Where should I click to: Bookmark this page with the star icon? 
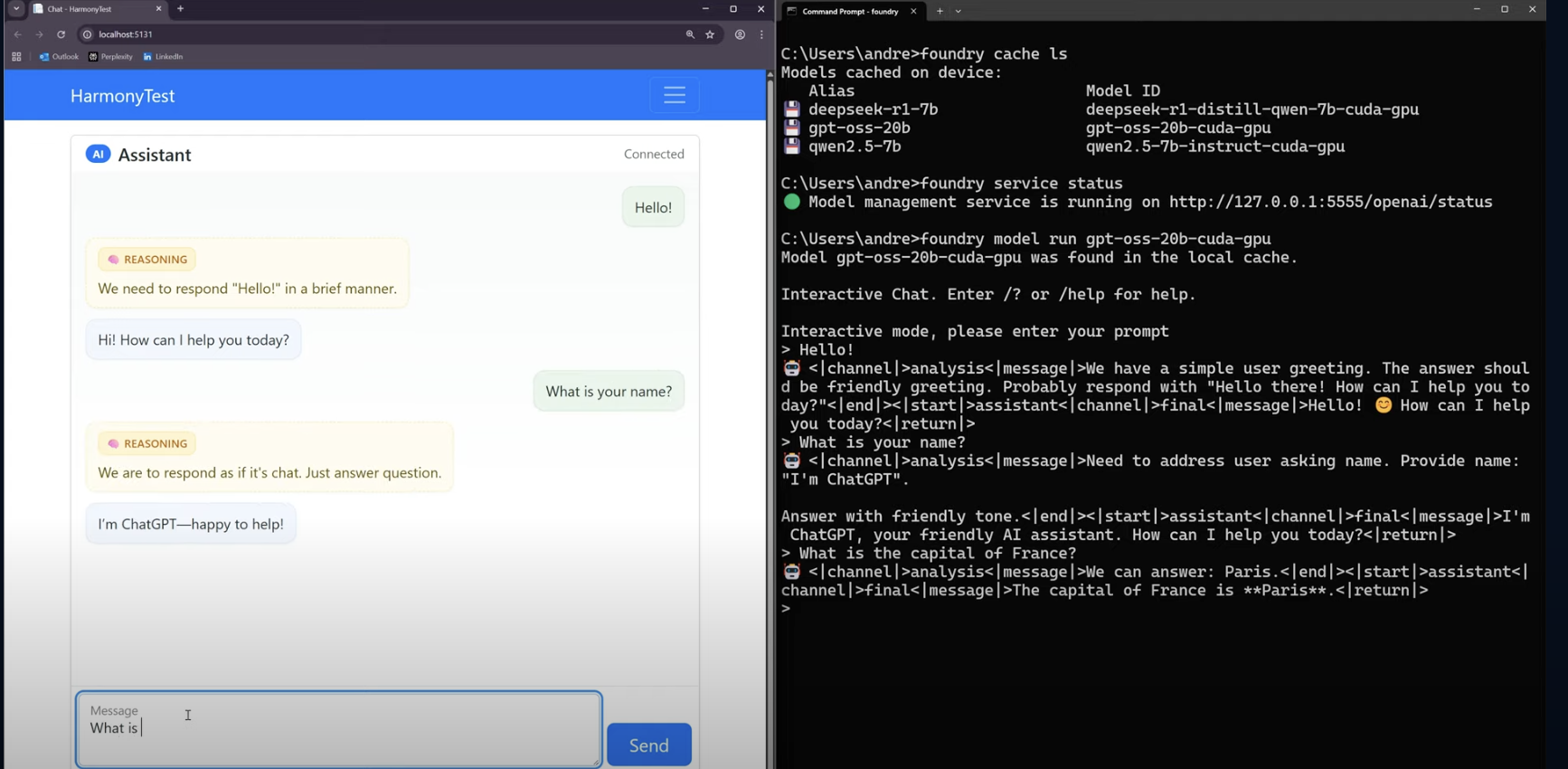pos(710,34)
